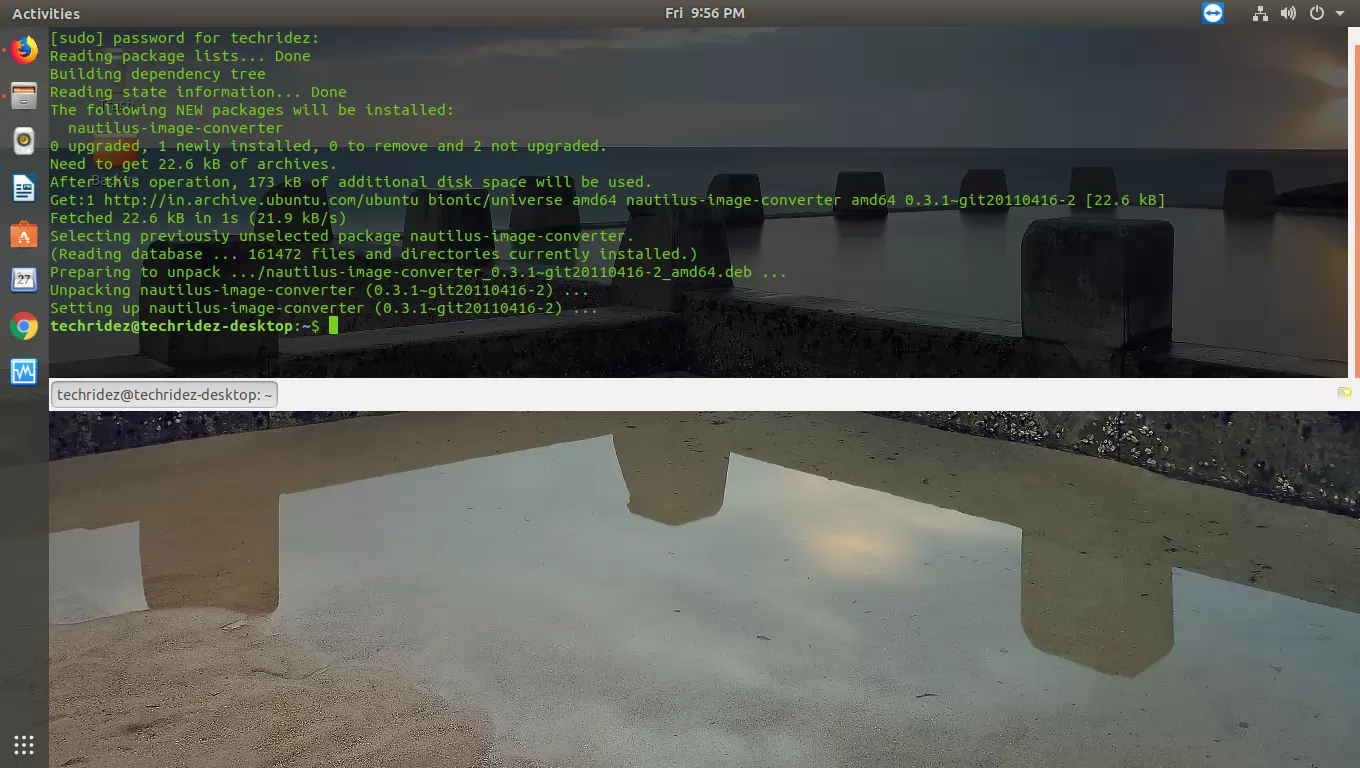Click 'Need to get 22.6 kB of archives.'
1360x768 pixels.
(194, 164)
